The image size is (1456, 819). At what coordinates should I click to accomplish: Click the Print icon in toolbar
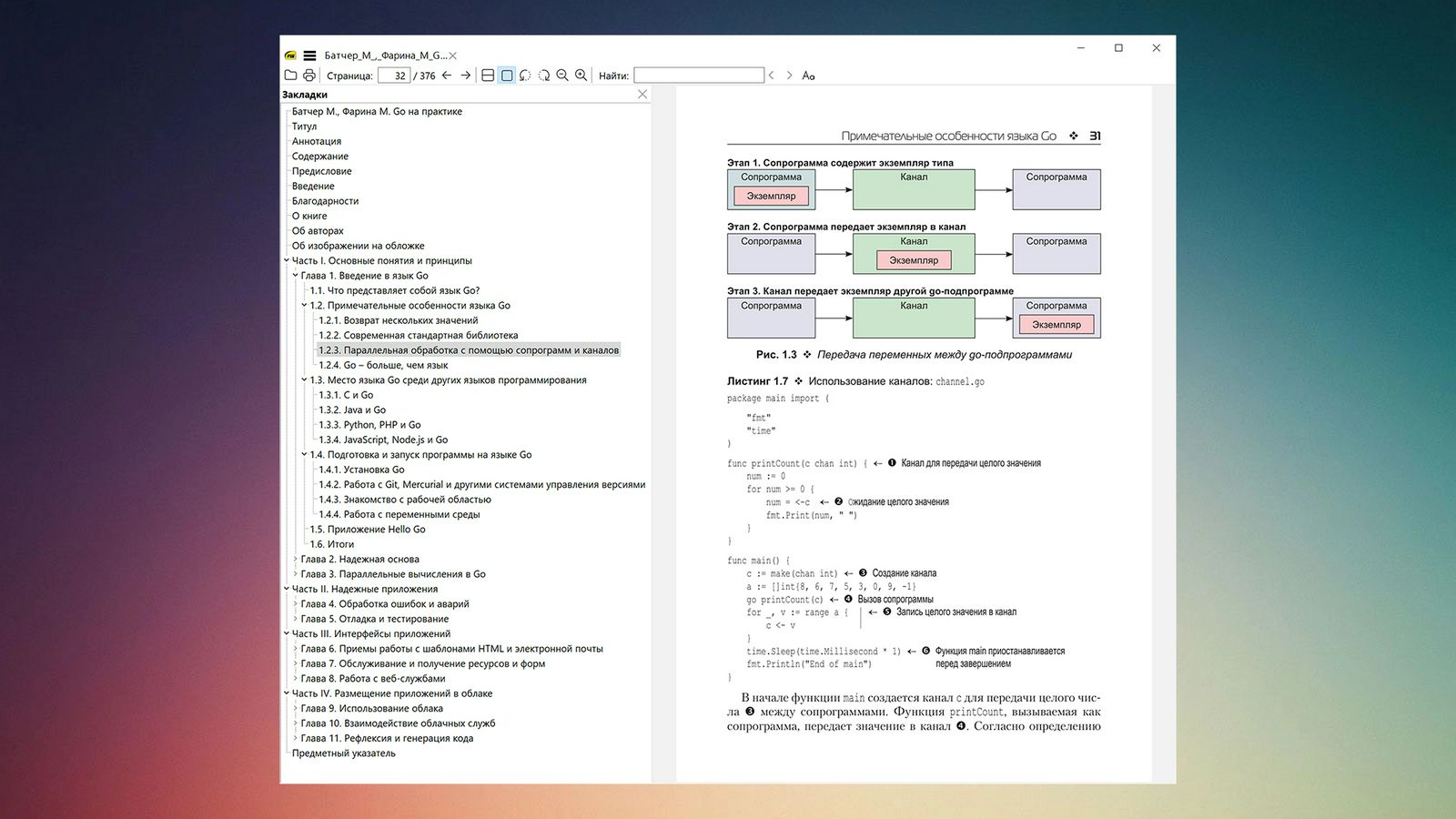[309, 76]
